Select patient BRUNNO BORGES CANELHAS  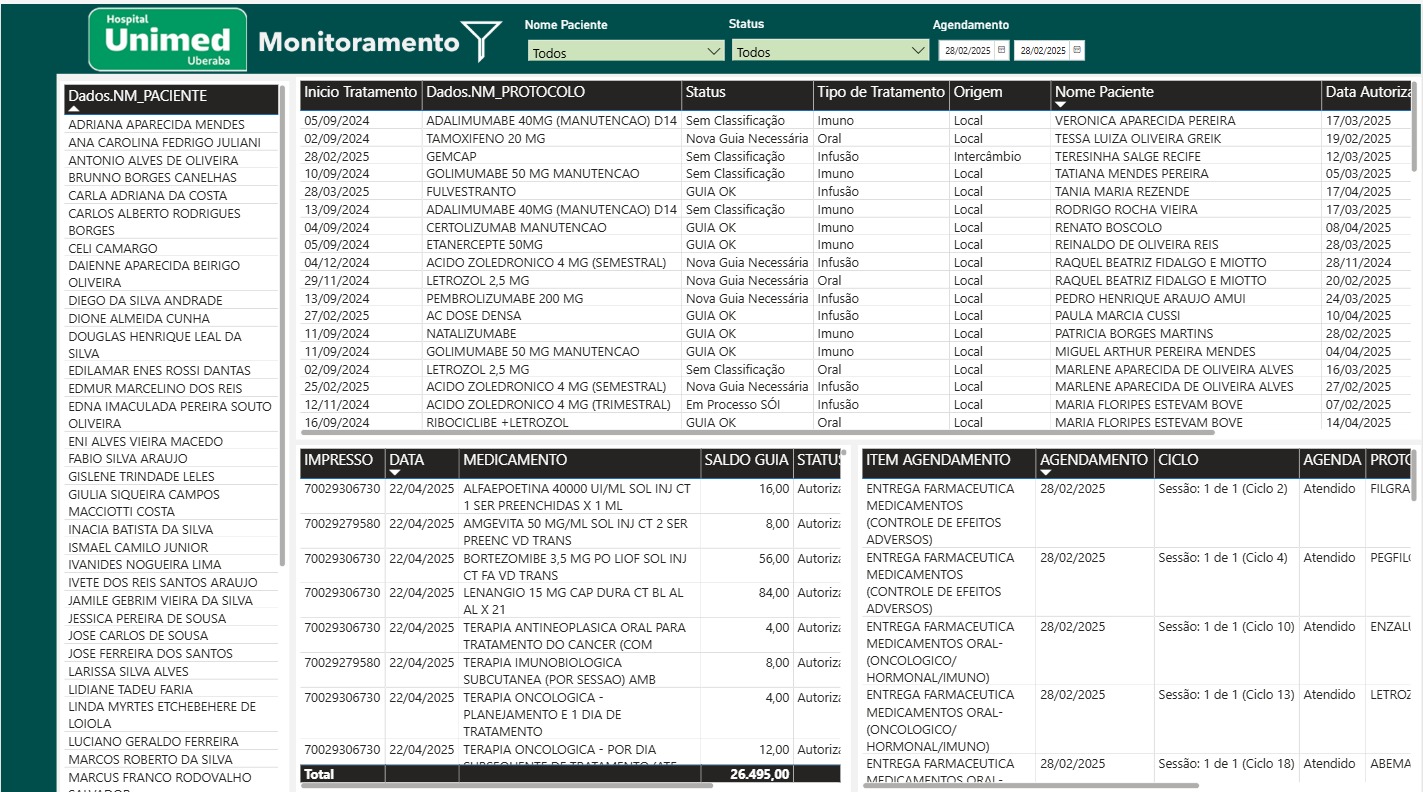click(x=152, y=178)
